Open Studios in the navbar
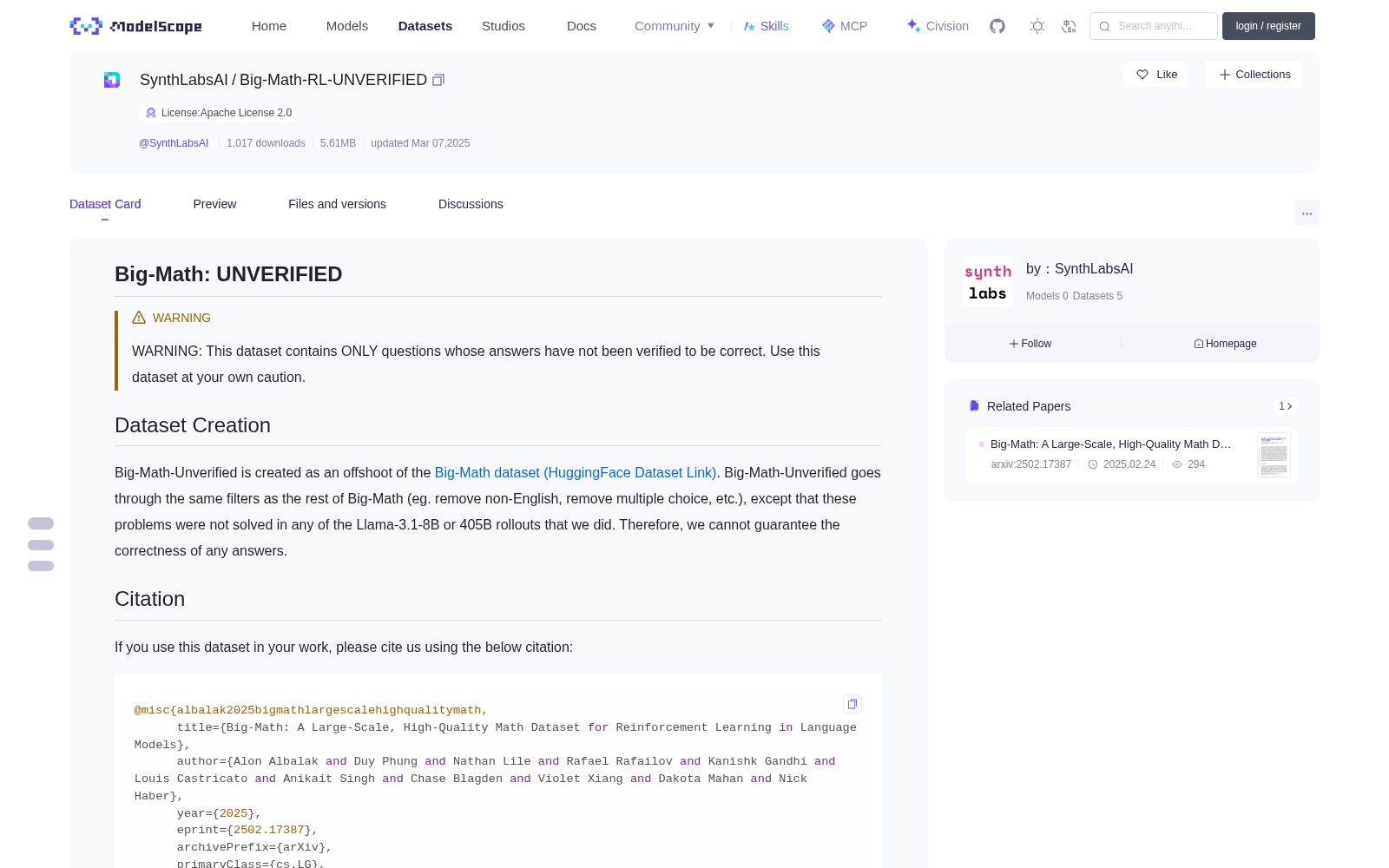 (504, 26)
